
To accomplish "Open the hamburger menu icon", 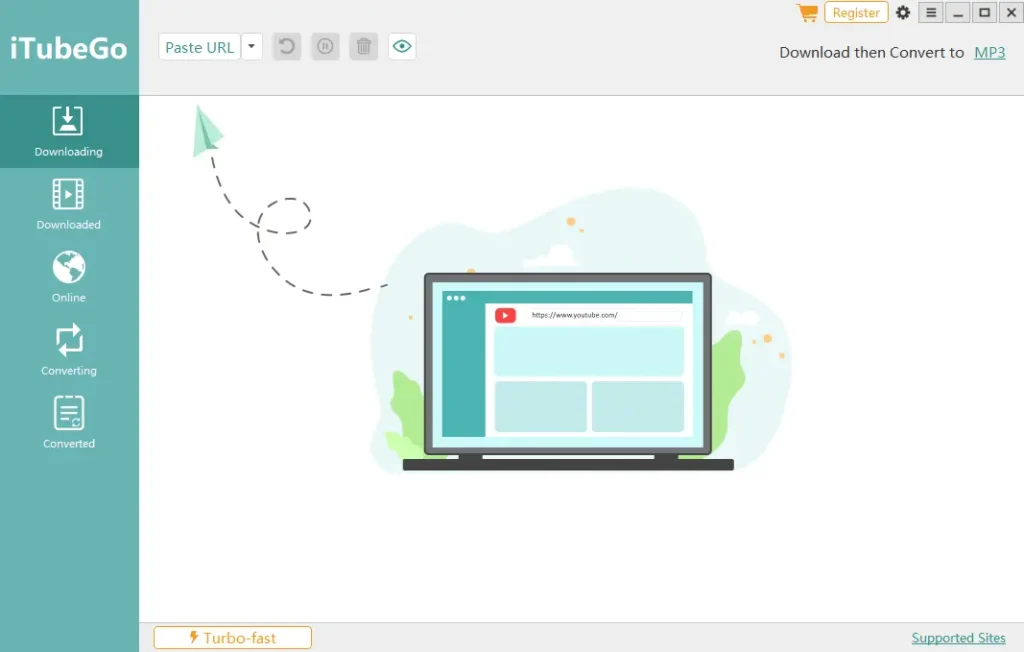I will 931,12.
